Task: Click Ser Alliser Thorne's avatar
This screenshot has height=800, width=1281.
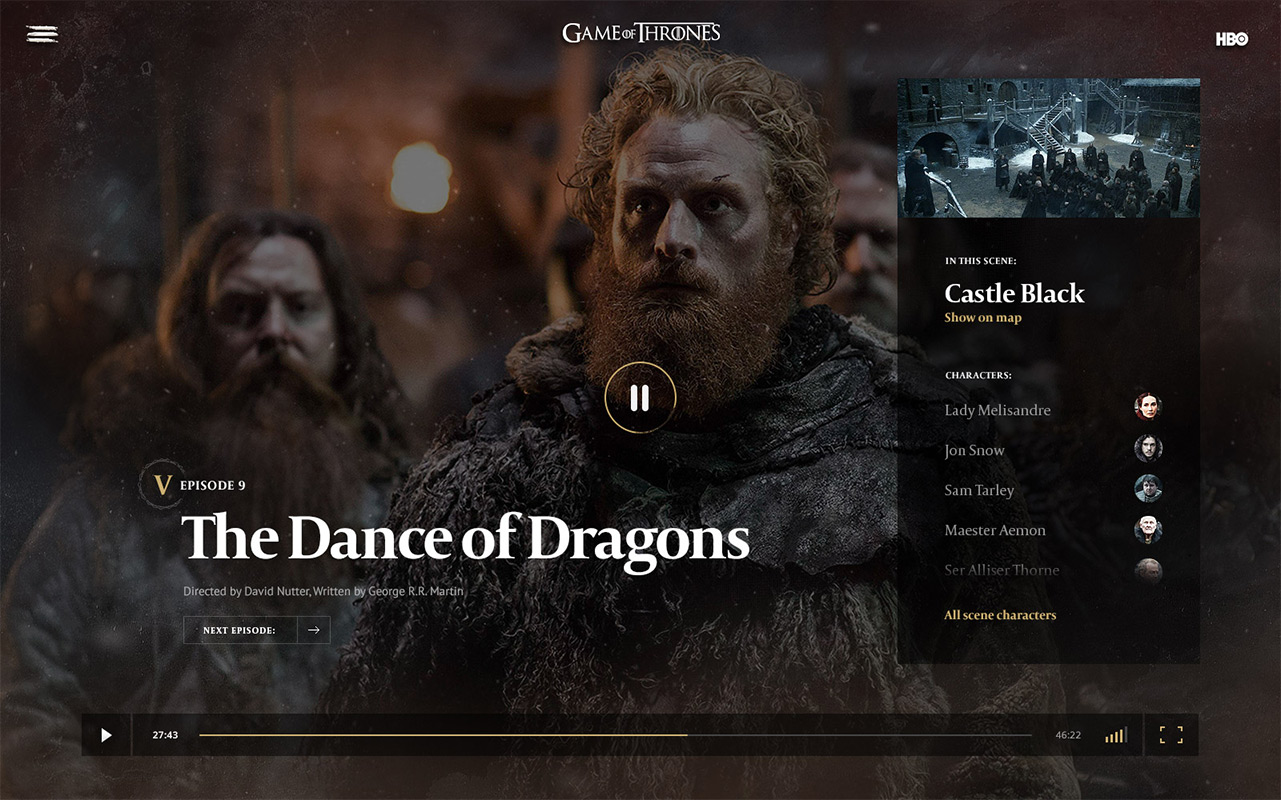Action: (x=1148, y=570)
